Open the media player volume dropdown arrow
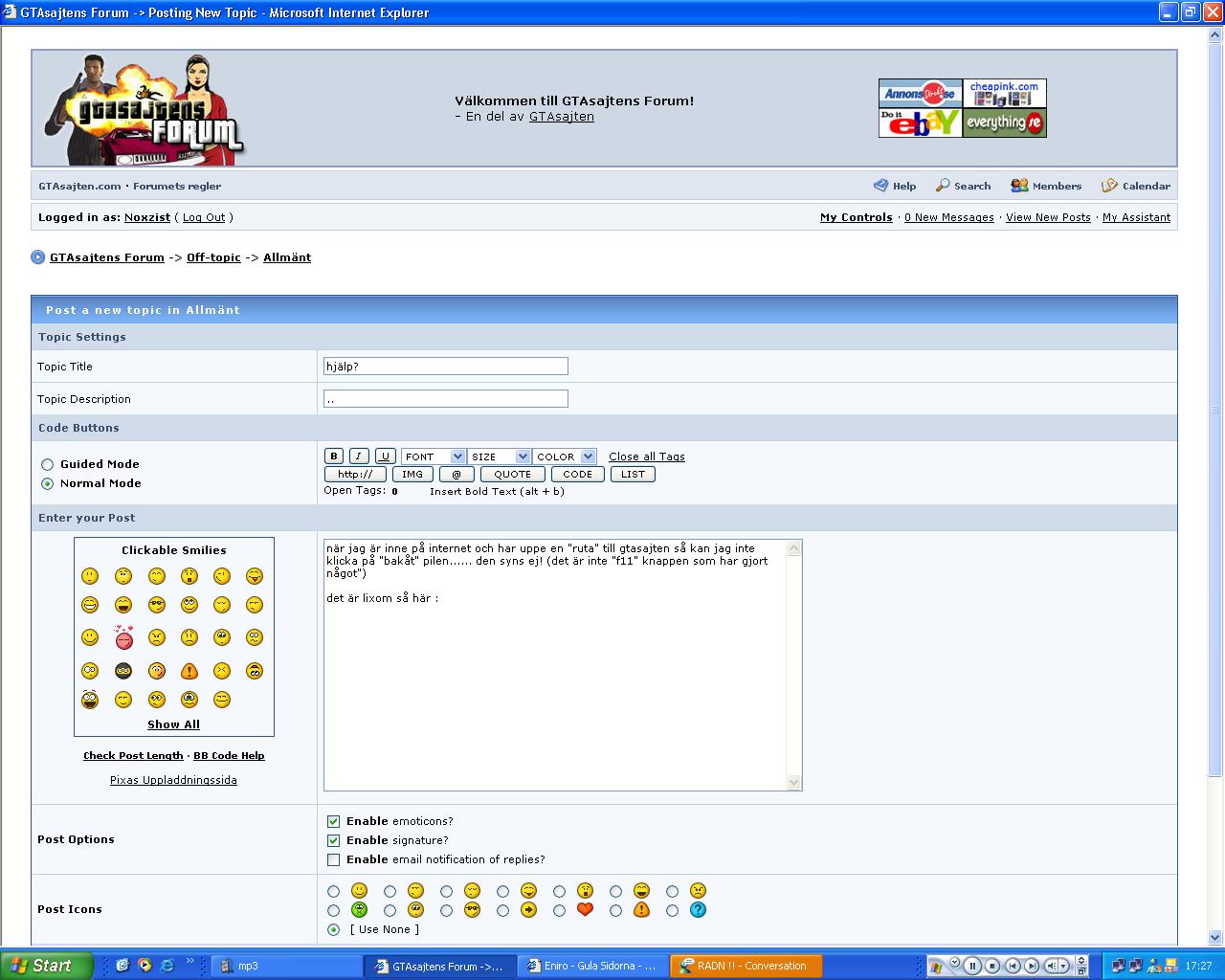Image resolution: width=1225 pixels, height=980 pixels. (x=1063, y=967)
